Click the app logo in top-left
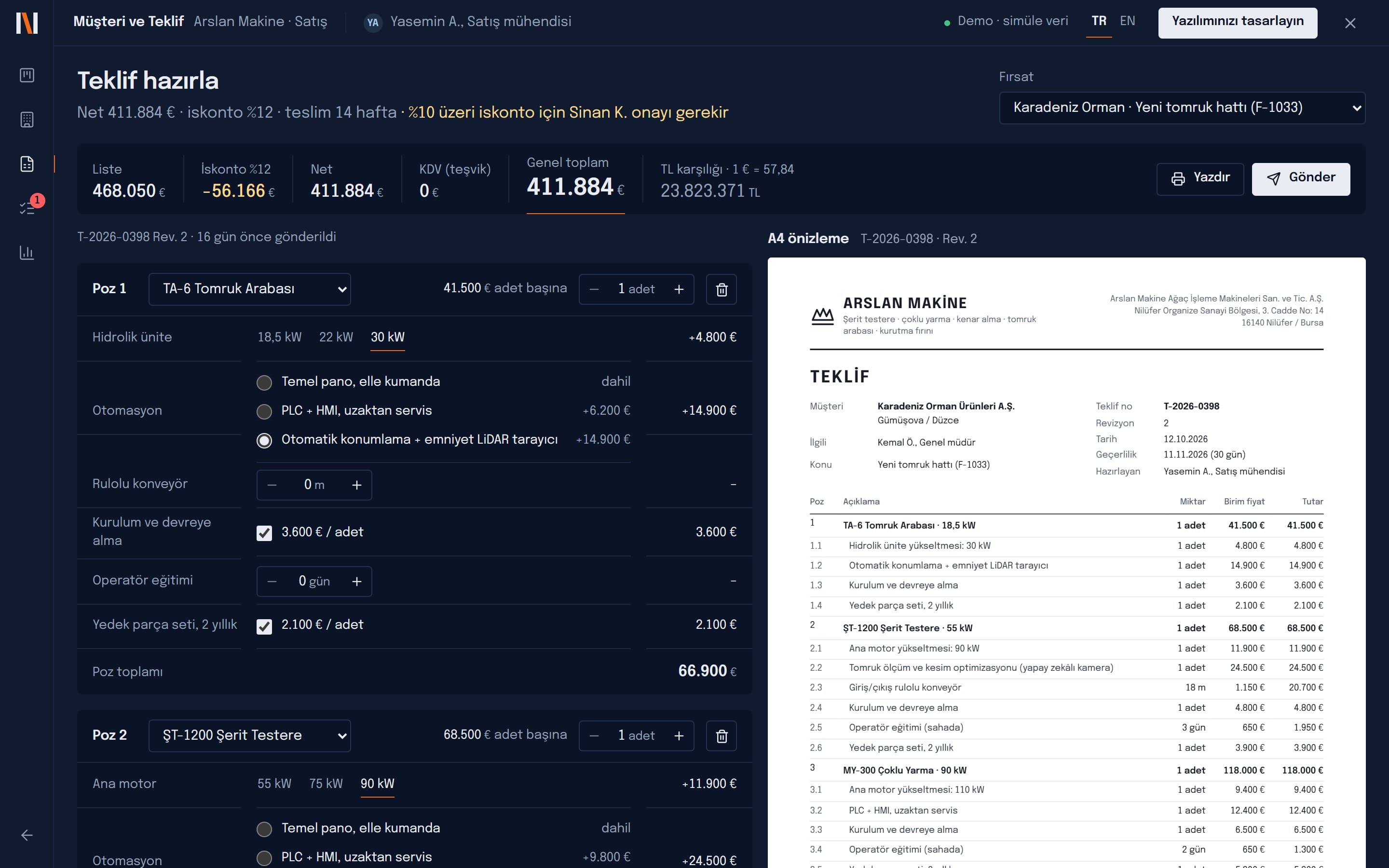Viewport: 1389px width, 868px height. point(27,23)
